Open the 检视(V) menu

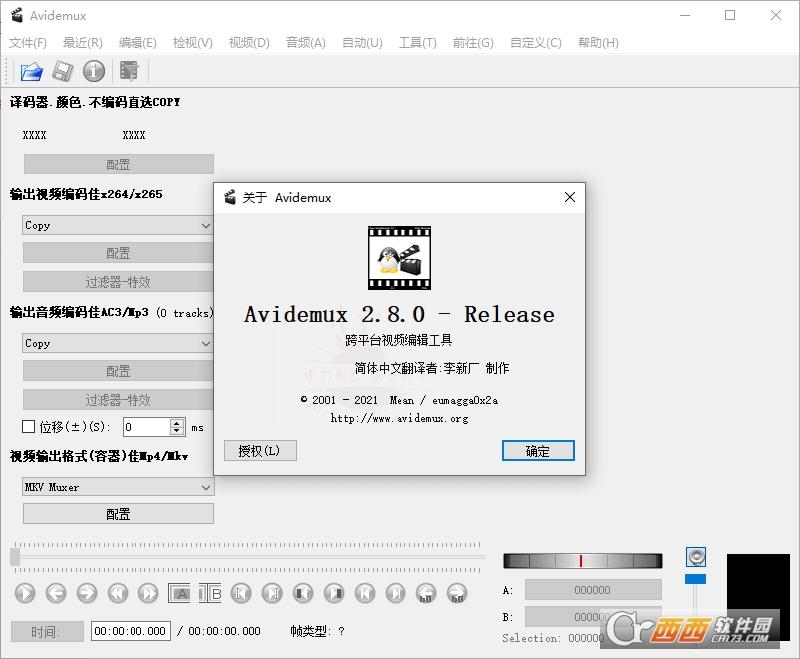(193, 43)
